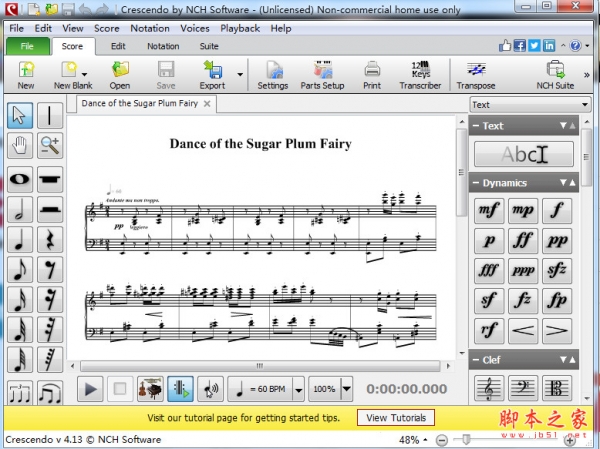Collapse the Dynamics panel section

(x=476, y=183)
